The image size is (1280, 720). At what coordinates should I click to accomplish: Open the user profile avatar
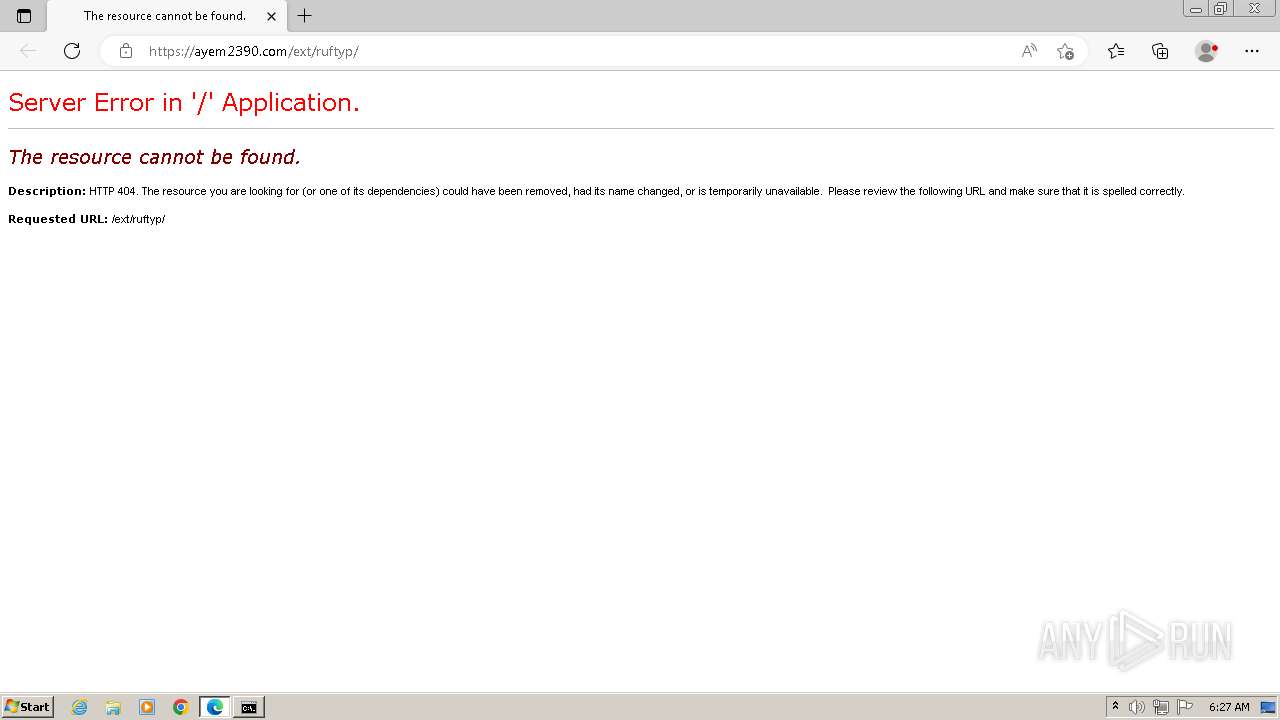1207,51
